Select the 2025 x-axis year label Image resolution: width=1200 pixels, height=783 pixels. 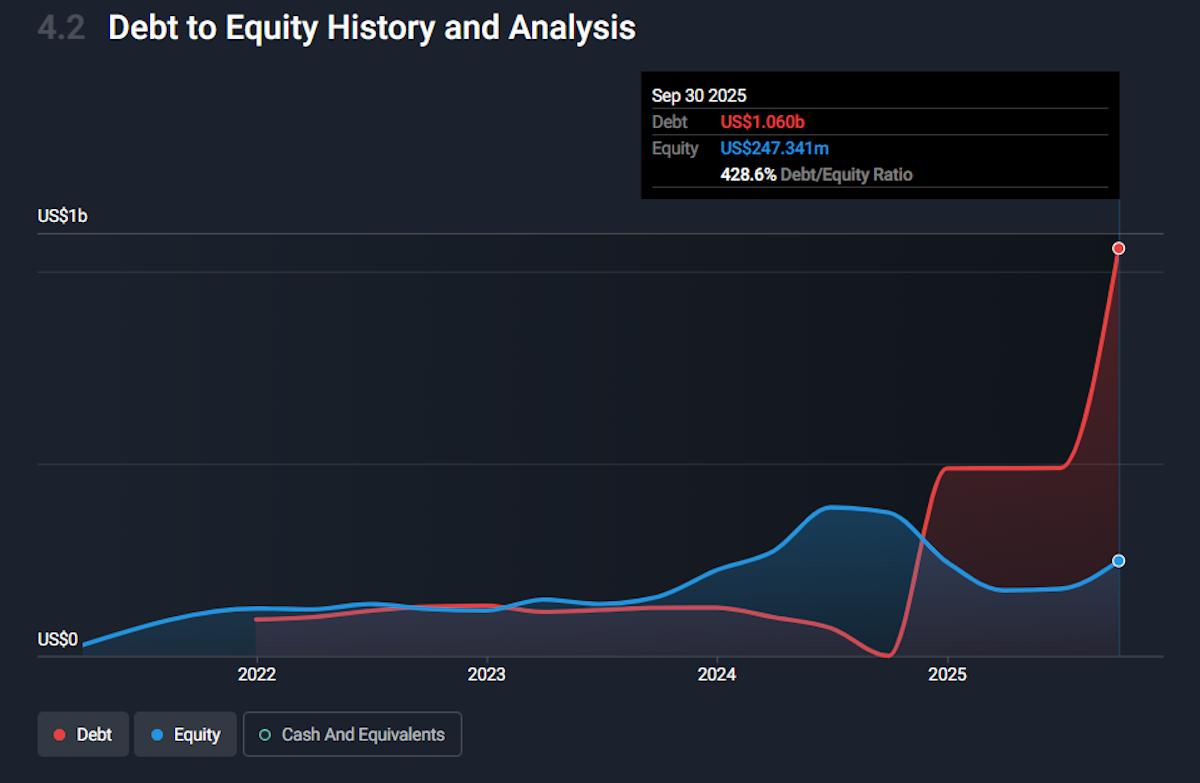(947, 675)
